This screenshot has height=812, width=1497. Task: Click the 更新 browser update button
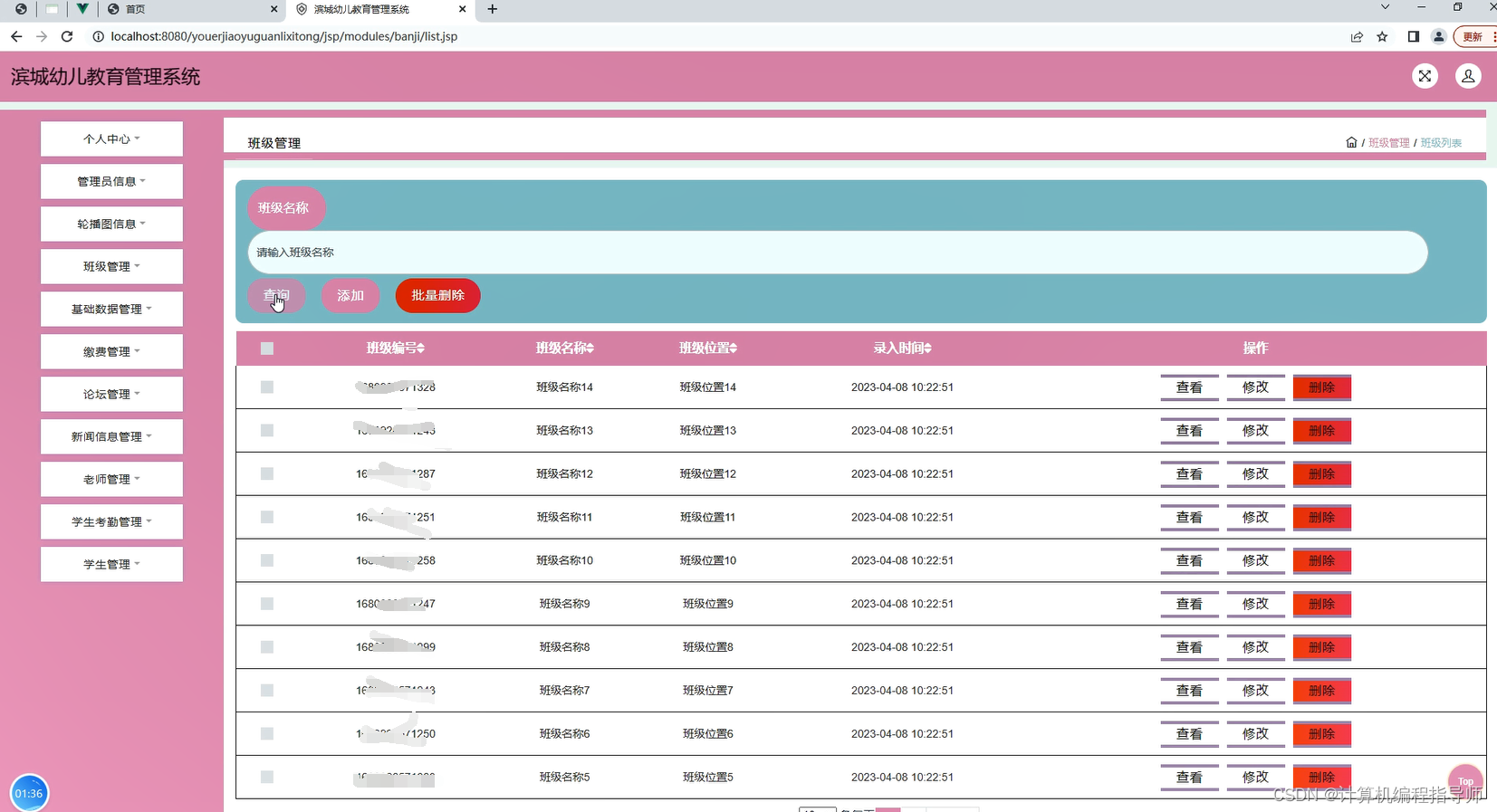(x=1474, y=36)
